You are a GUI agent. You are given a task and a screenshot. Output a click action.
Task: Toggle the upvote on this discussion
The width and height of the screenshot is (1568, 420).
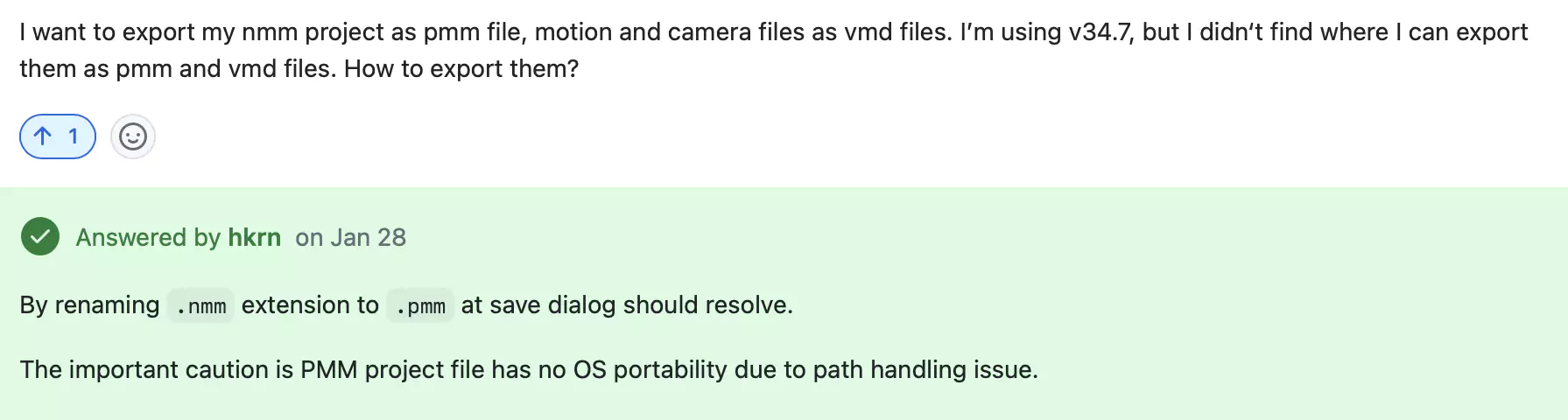58,136
